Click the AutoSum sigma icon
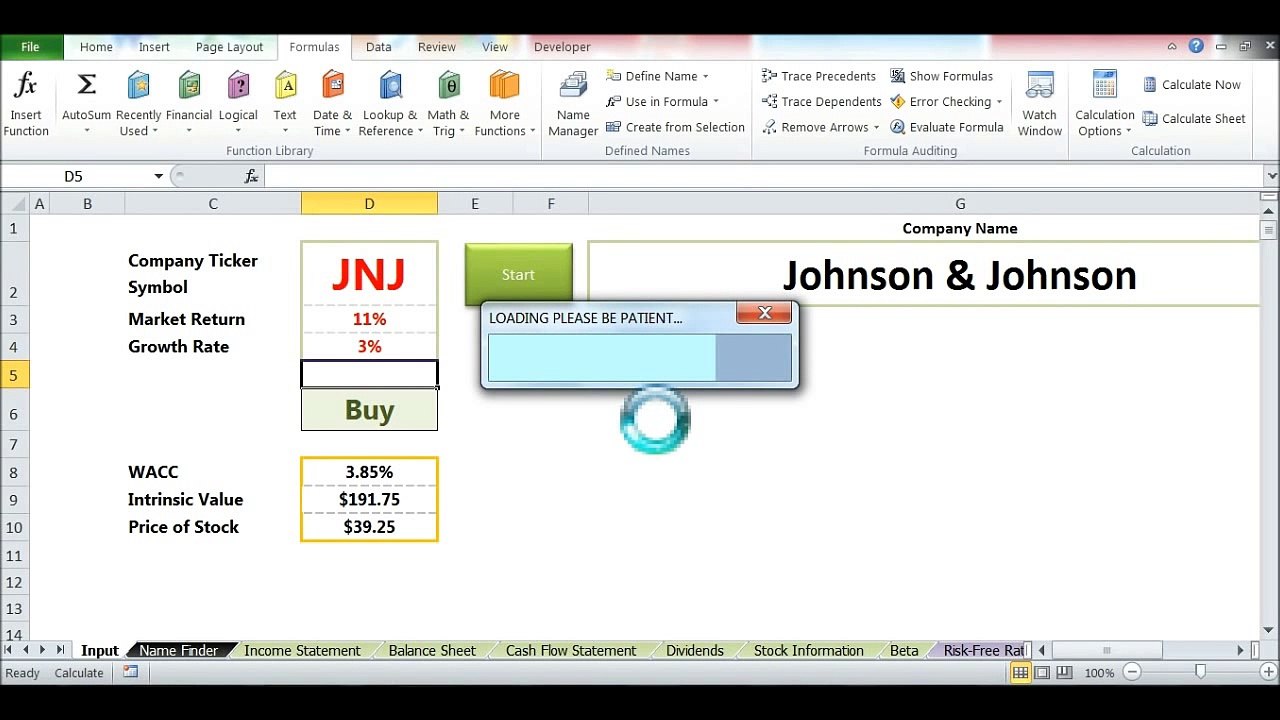The image size is (1280, 720). tap(87, 86)
